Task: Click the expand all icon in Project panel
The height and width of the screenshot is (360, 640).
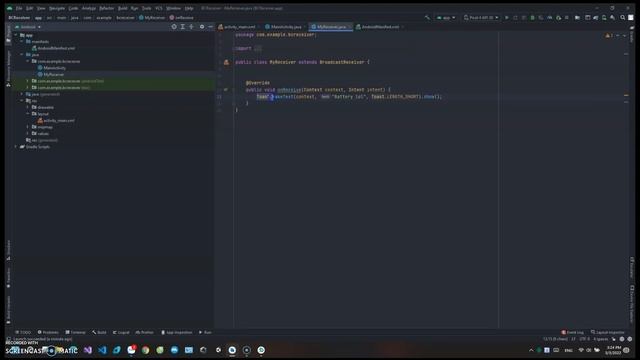Action: coord(182,27)
